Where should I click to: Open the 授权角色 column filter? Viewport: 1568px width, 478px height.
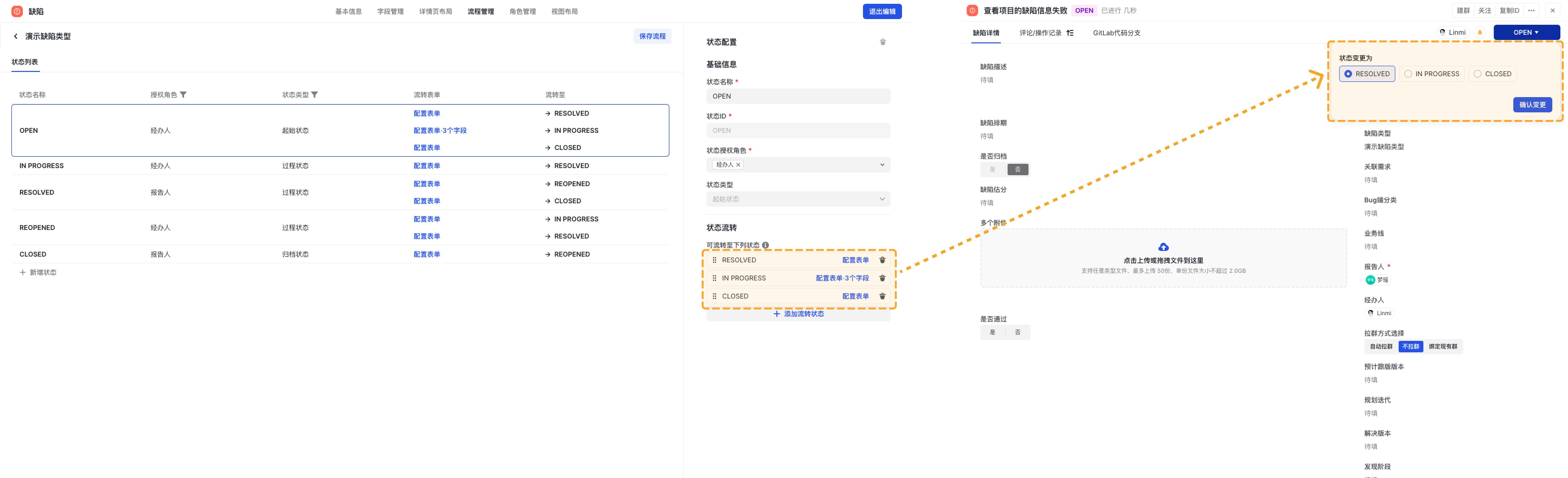(x=183, y=95)
